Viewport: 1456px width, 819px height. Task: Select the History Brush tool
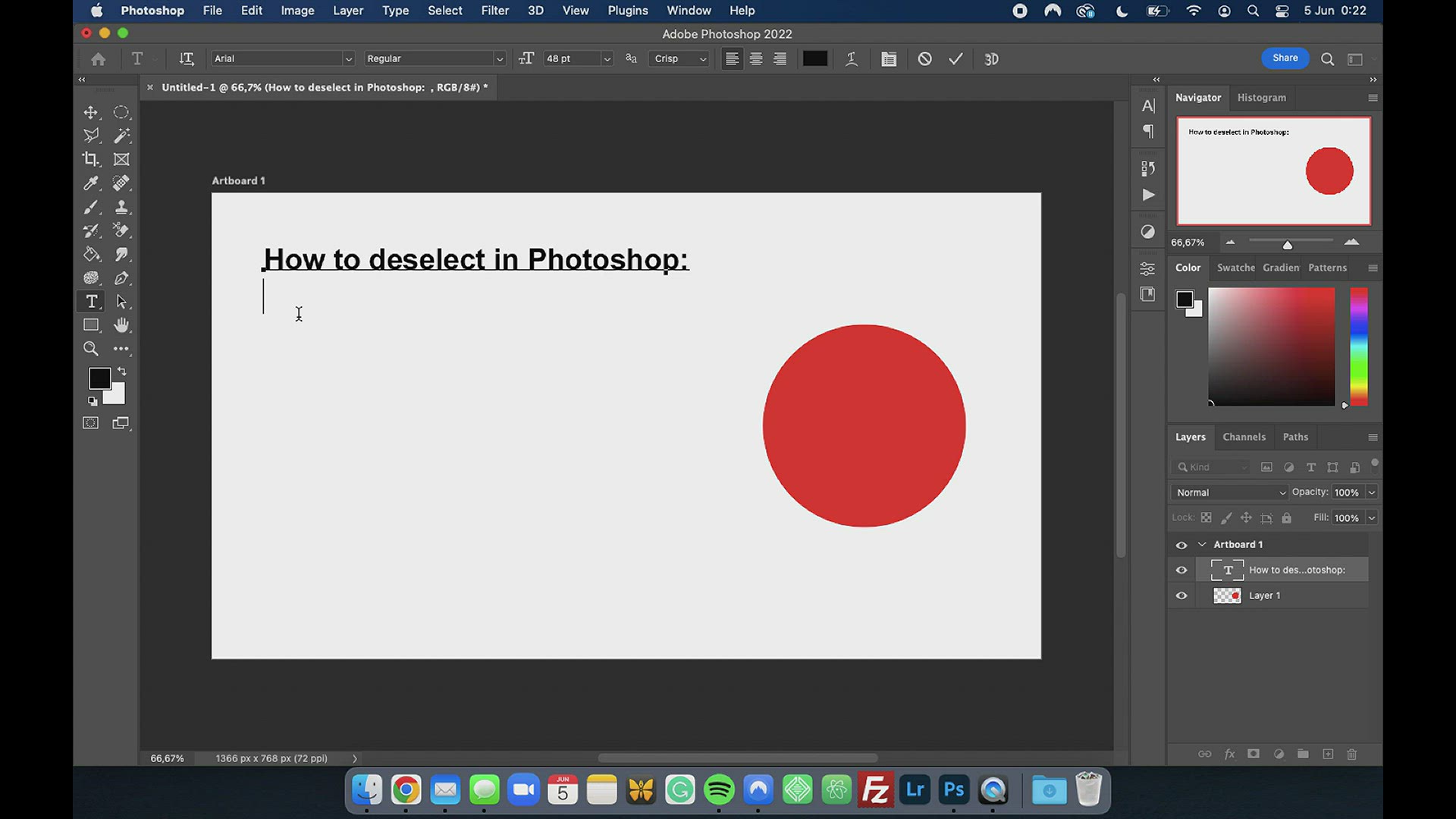[91, 231]
